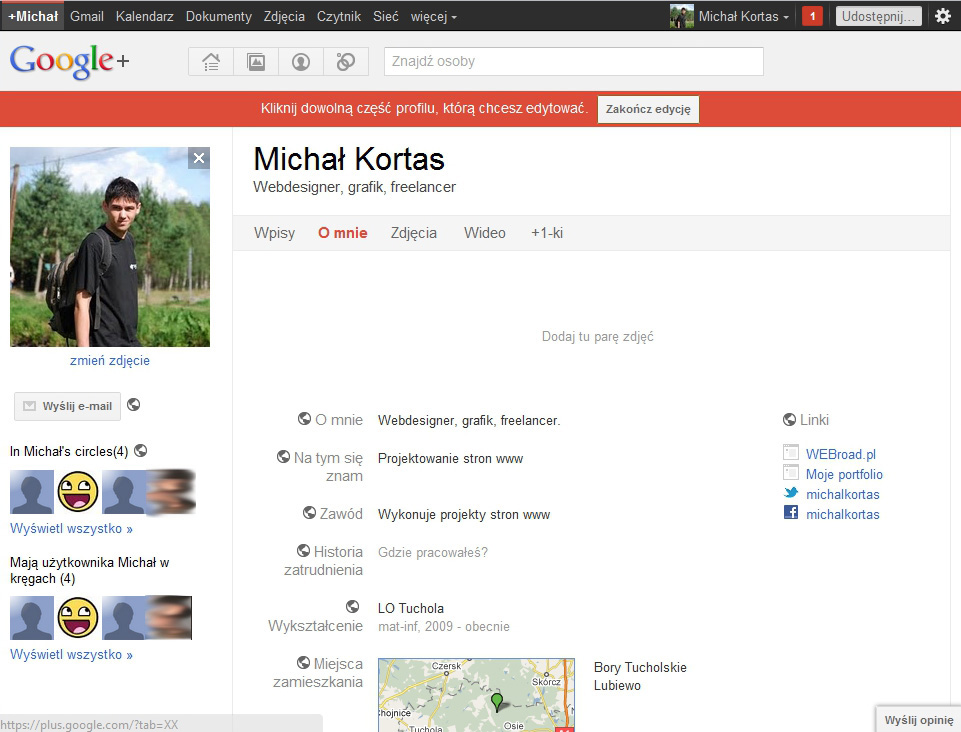Switch to the Wpisy tab
961x732 pixels.
pyautogui.click(x=274, y=233)
